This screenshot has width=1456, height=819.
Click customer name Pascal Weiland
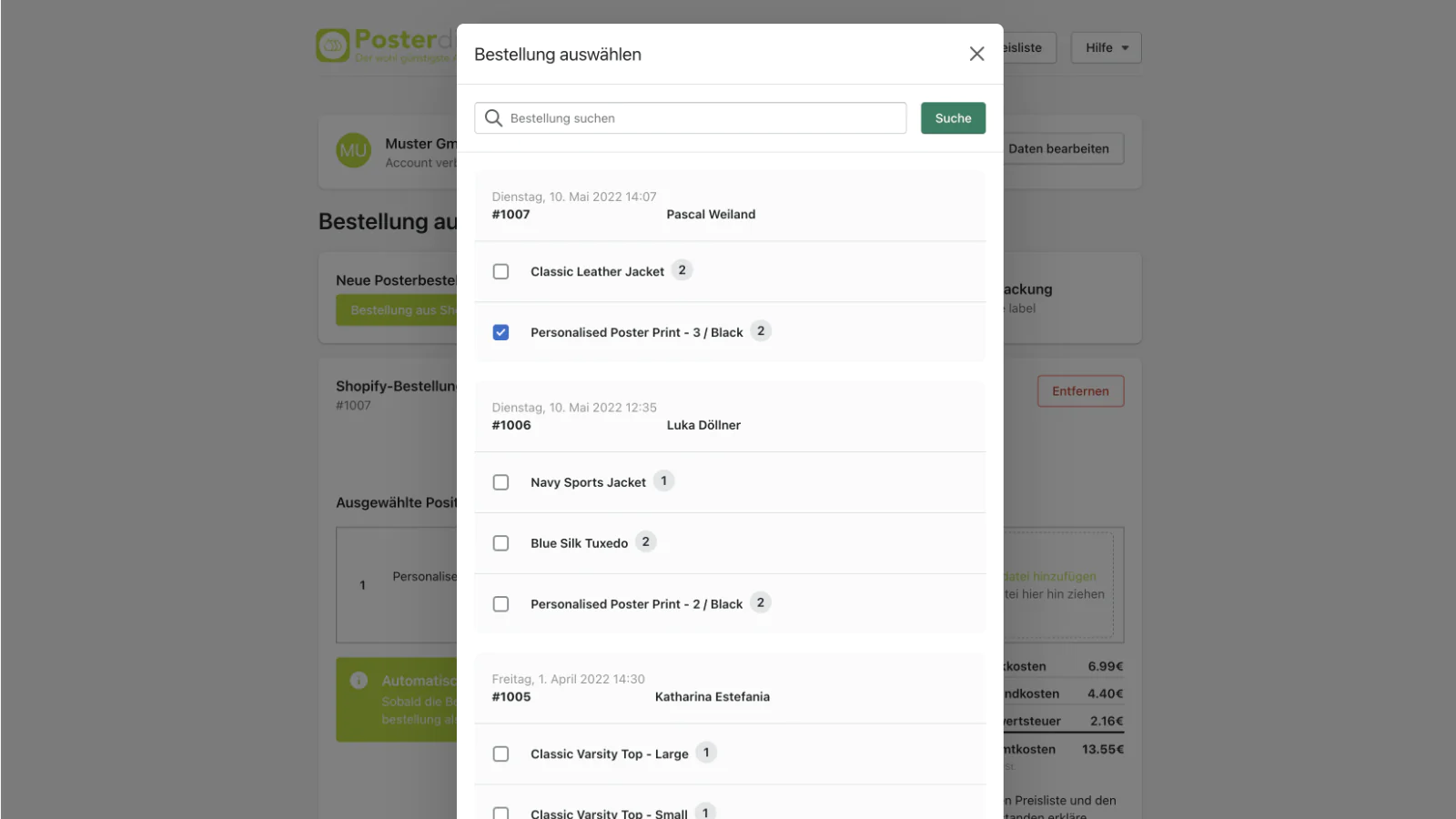click(x=711, y=215)
